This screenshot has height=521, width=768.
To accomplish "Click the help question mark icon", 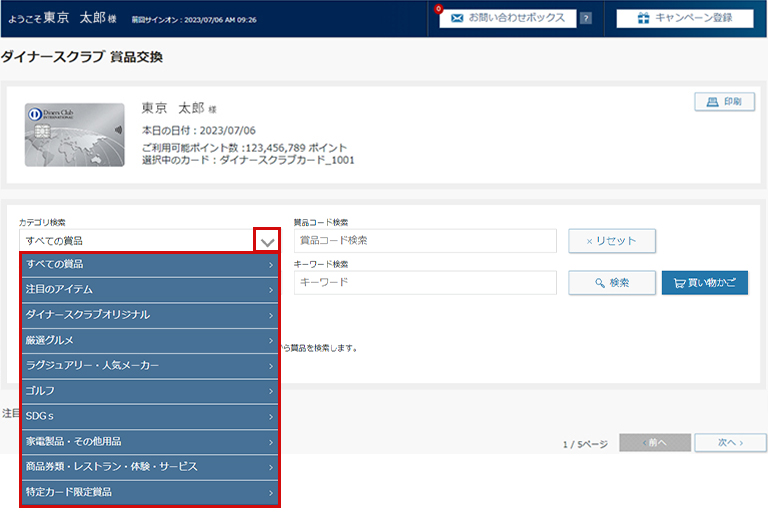I will pos(585,18).
